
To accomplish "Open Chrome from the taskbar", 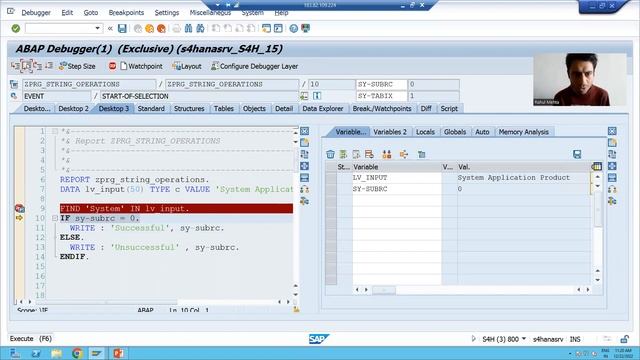I will pos(77,353).
